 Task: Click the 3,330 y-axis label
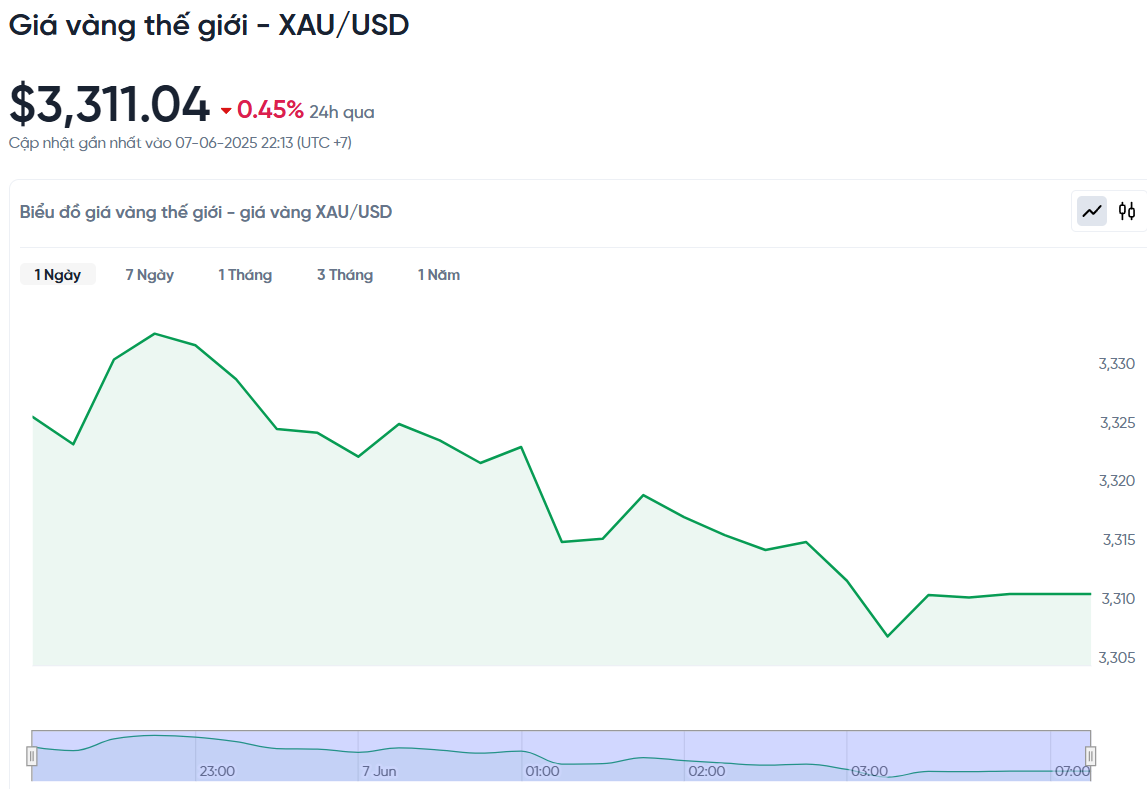[1116, 364]
